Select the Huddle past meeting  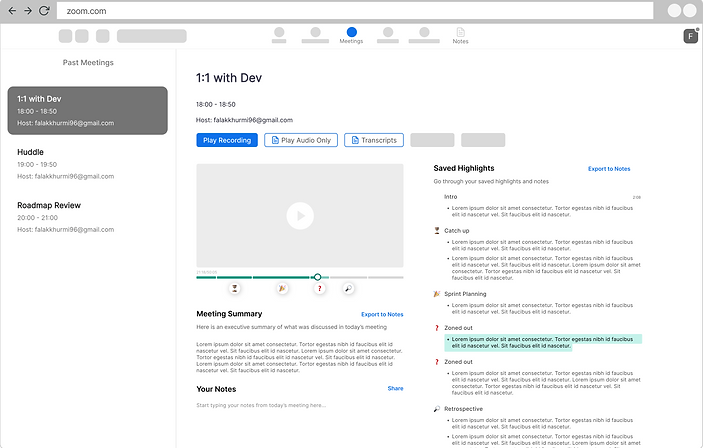pyautogui.click(x=87, y=164)
